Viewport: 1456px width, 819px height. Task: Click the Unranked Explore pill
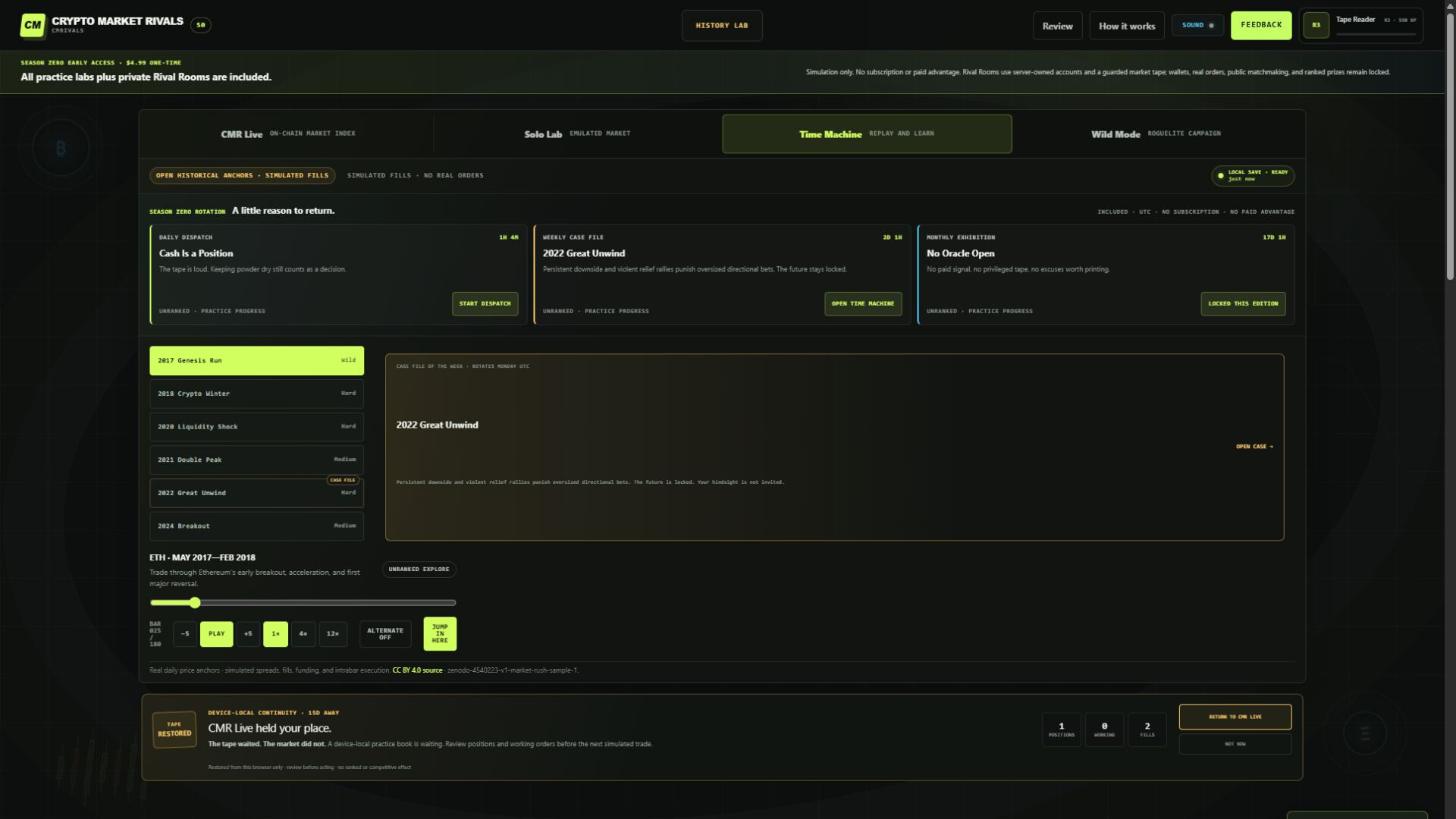(x=419, y=570)
